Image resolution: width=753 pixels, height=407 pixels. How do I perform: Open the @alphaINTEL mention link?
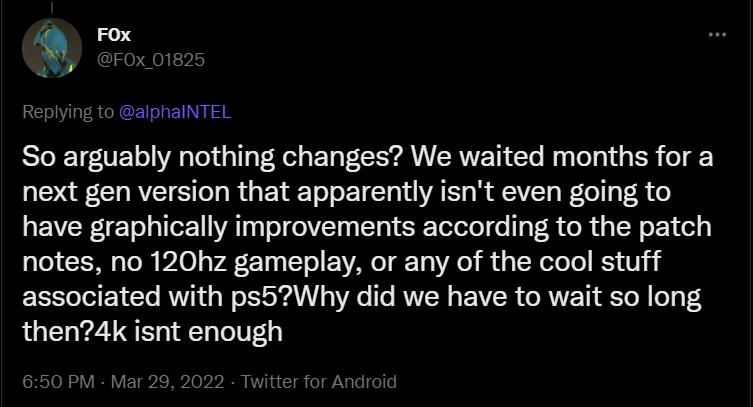(175, 111)
